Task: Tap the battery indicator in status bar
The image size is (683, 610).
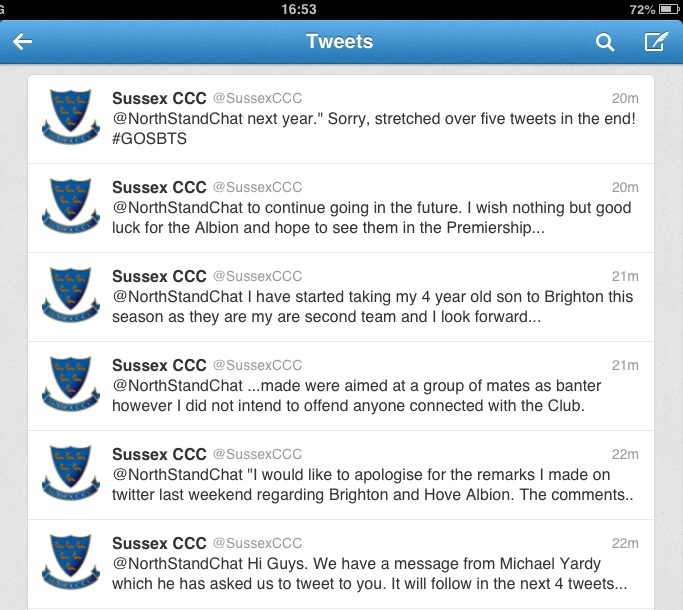Action: pyautogui.click(x=669, y=9)
